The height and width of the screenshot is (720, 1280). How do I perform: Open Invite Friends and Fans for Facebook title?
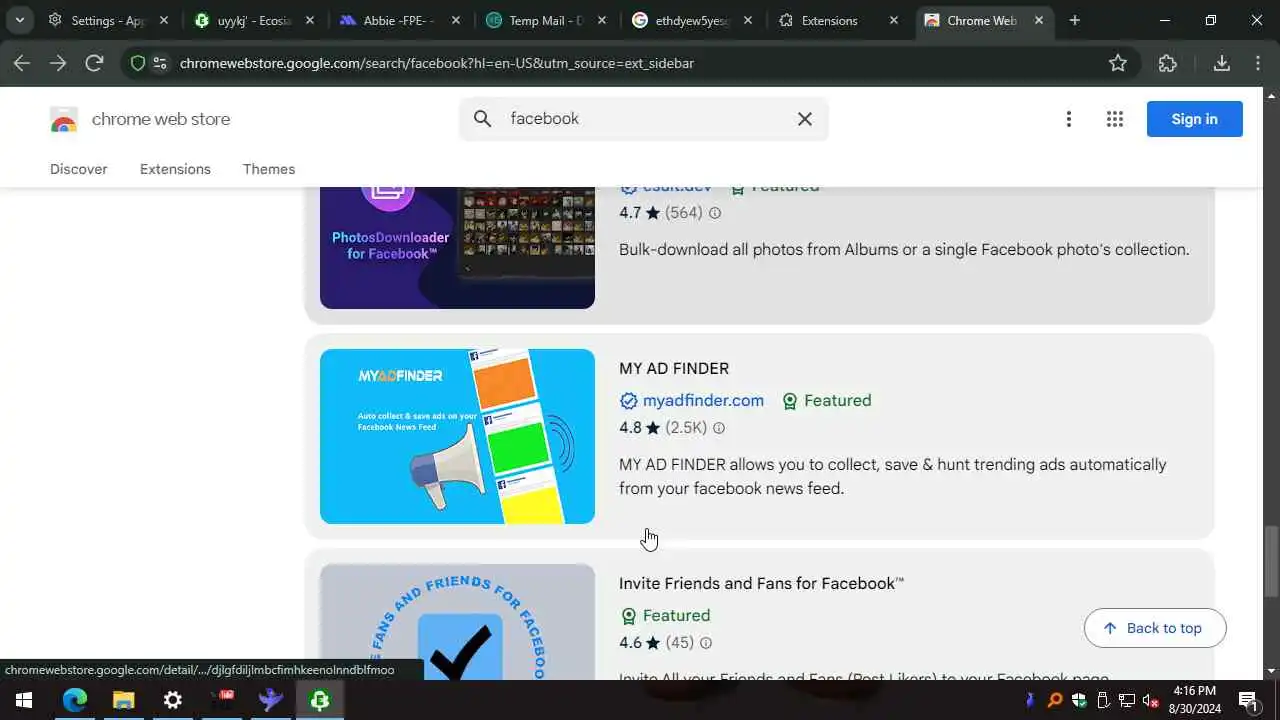click(x=761, y=584)
